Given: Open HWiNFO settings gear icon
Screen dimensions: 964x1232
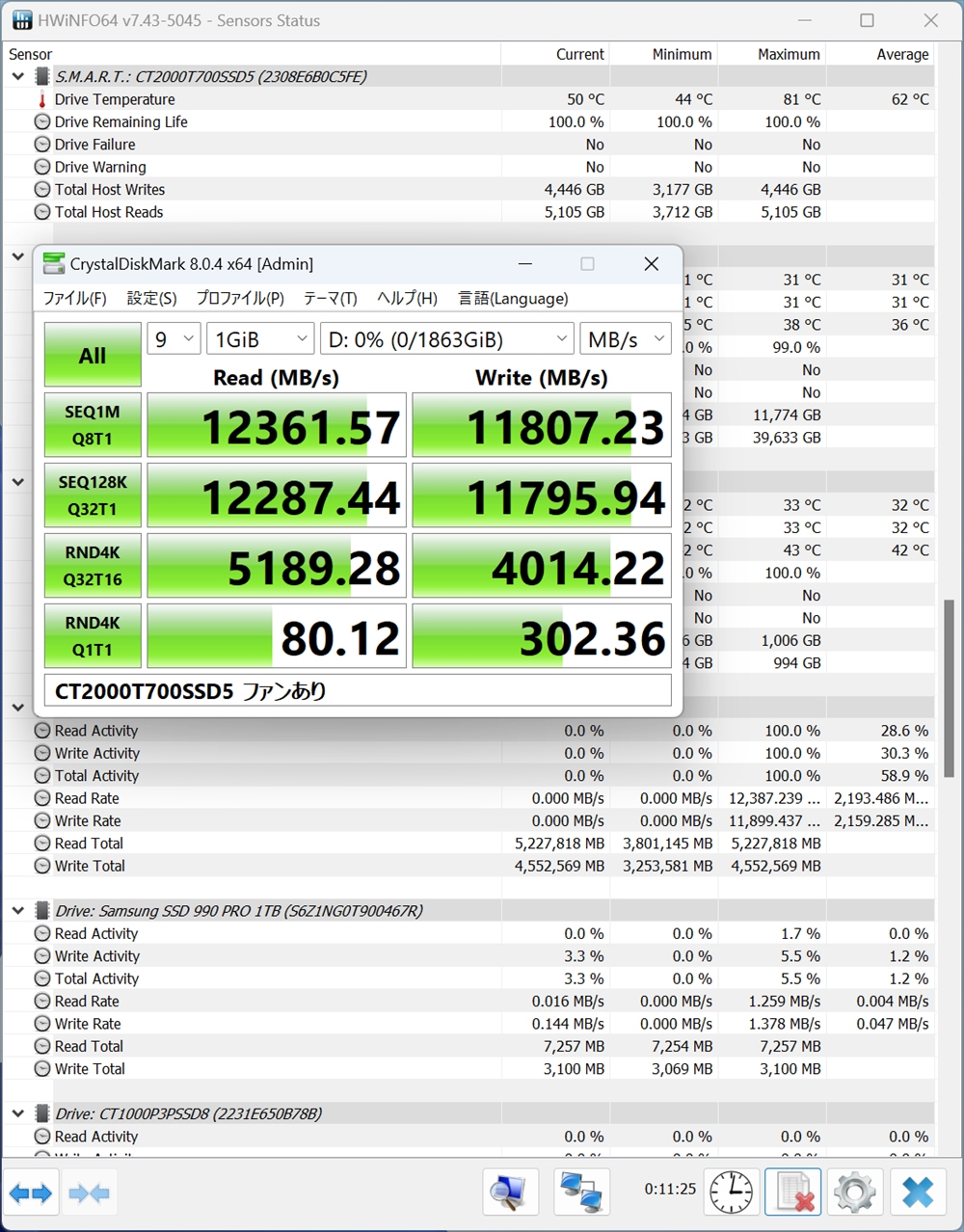Looking at the screenshot, I should point(855,1193).
